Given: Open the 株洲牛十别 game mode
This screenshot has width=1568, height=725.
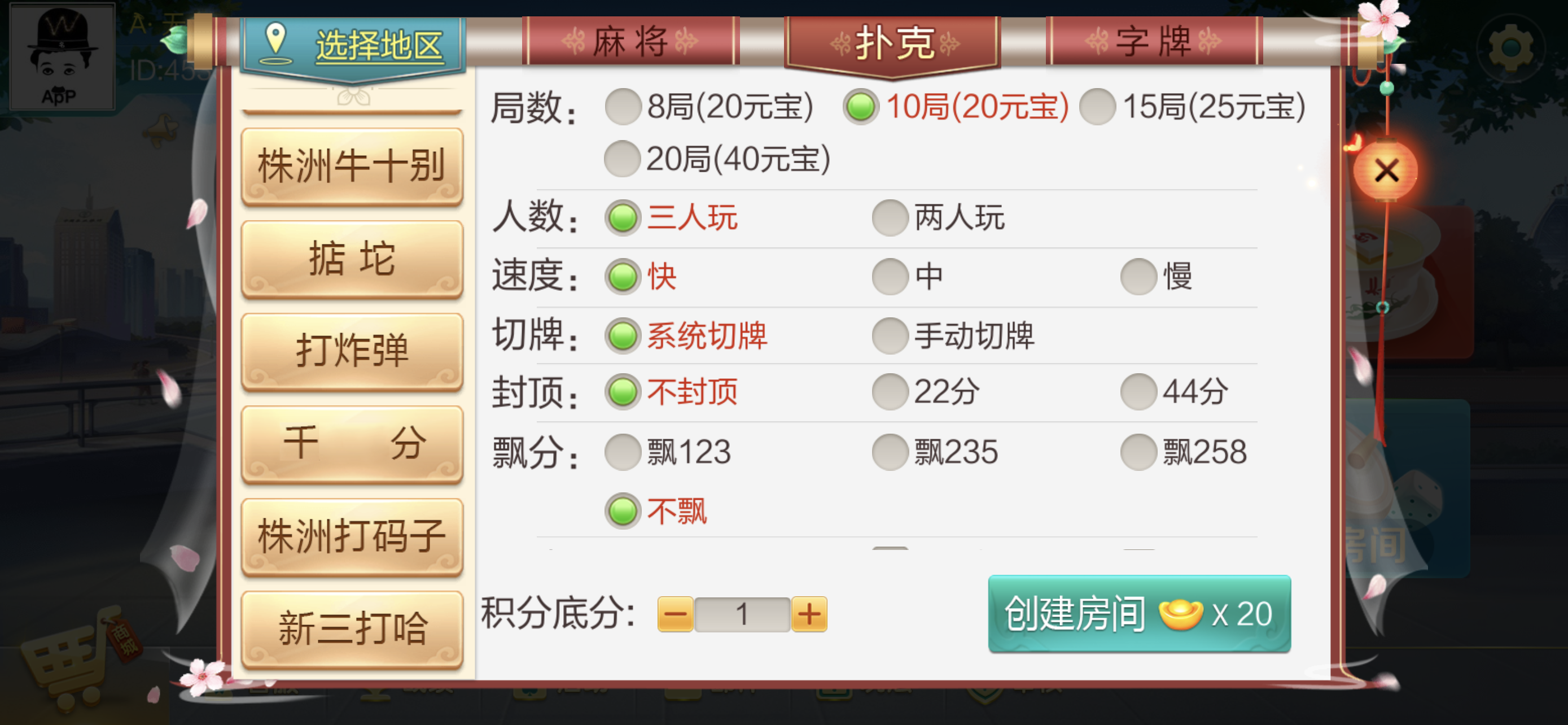Looking at the screenshot, I should (352, 166).
